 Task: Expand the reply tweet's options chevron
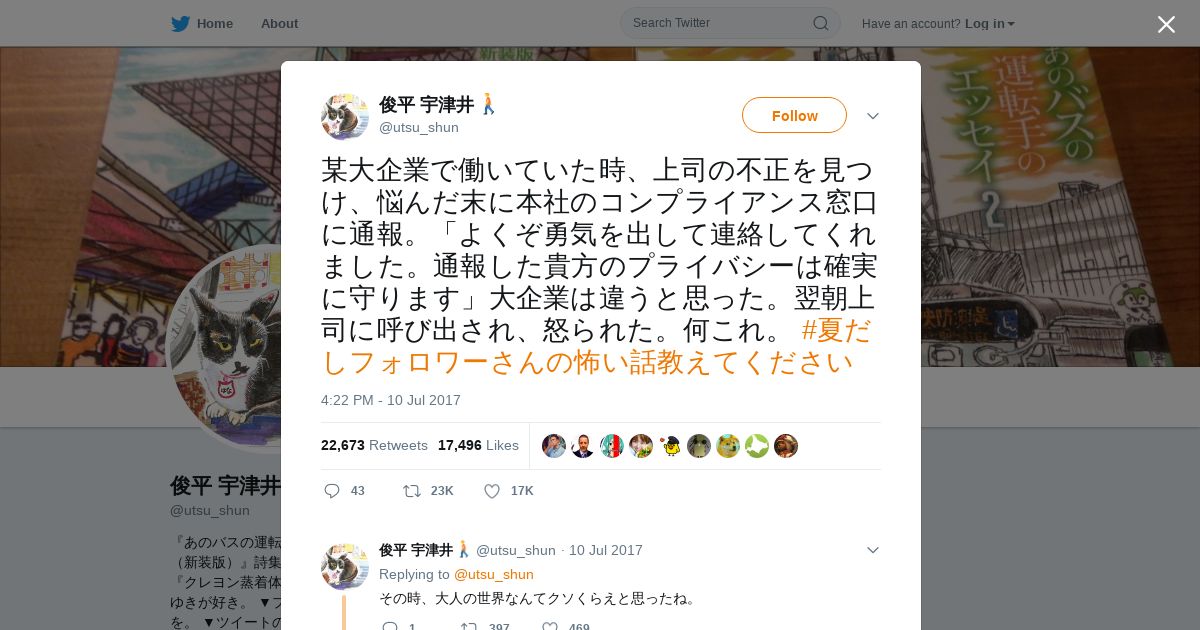873,550
